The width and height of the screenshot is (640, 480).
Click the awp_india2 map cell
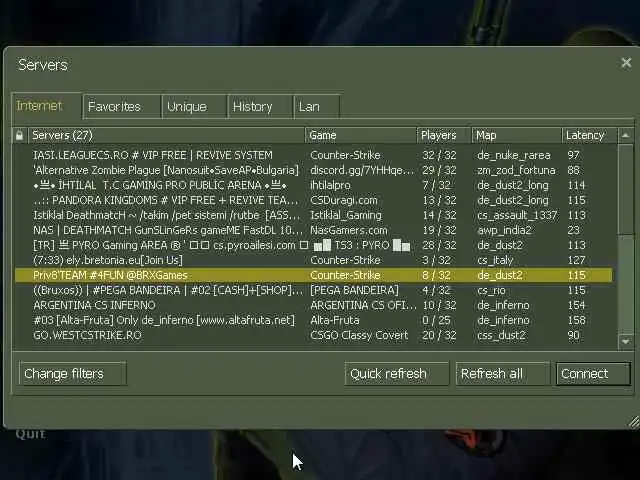(x=504, y=230)
